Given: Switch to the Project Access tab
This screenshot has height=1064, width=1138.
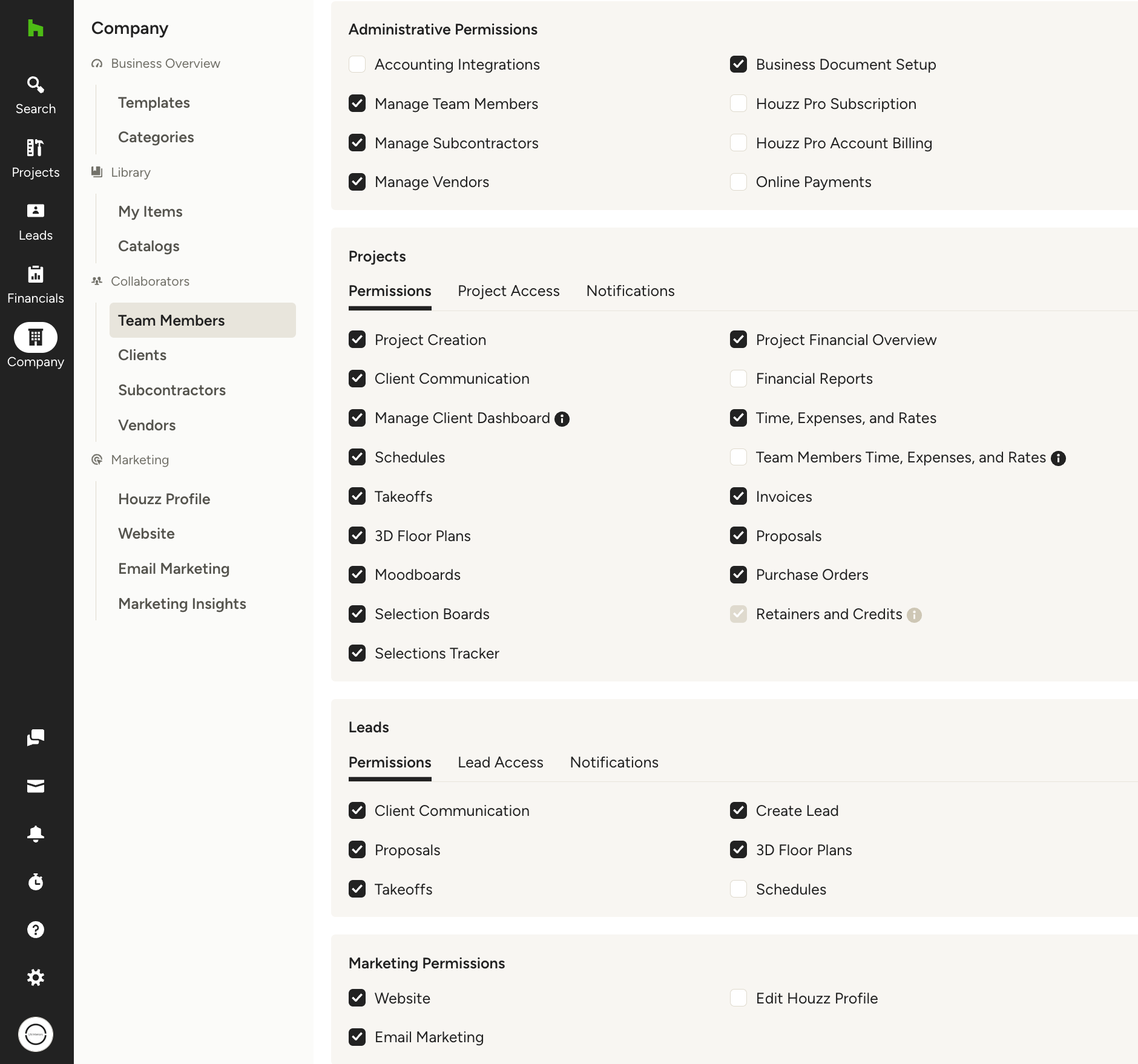Looking at the screenshot, I should pos(508,291).
